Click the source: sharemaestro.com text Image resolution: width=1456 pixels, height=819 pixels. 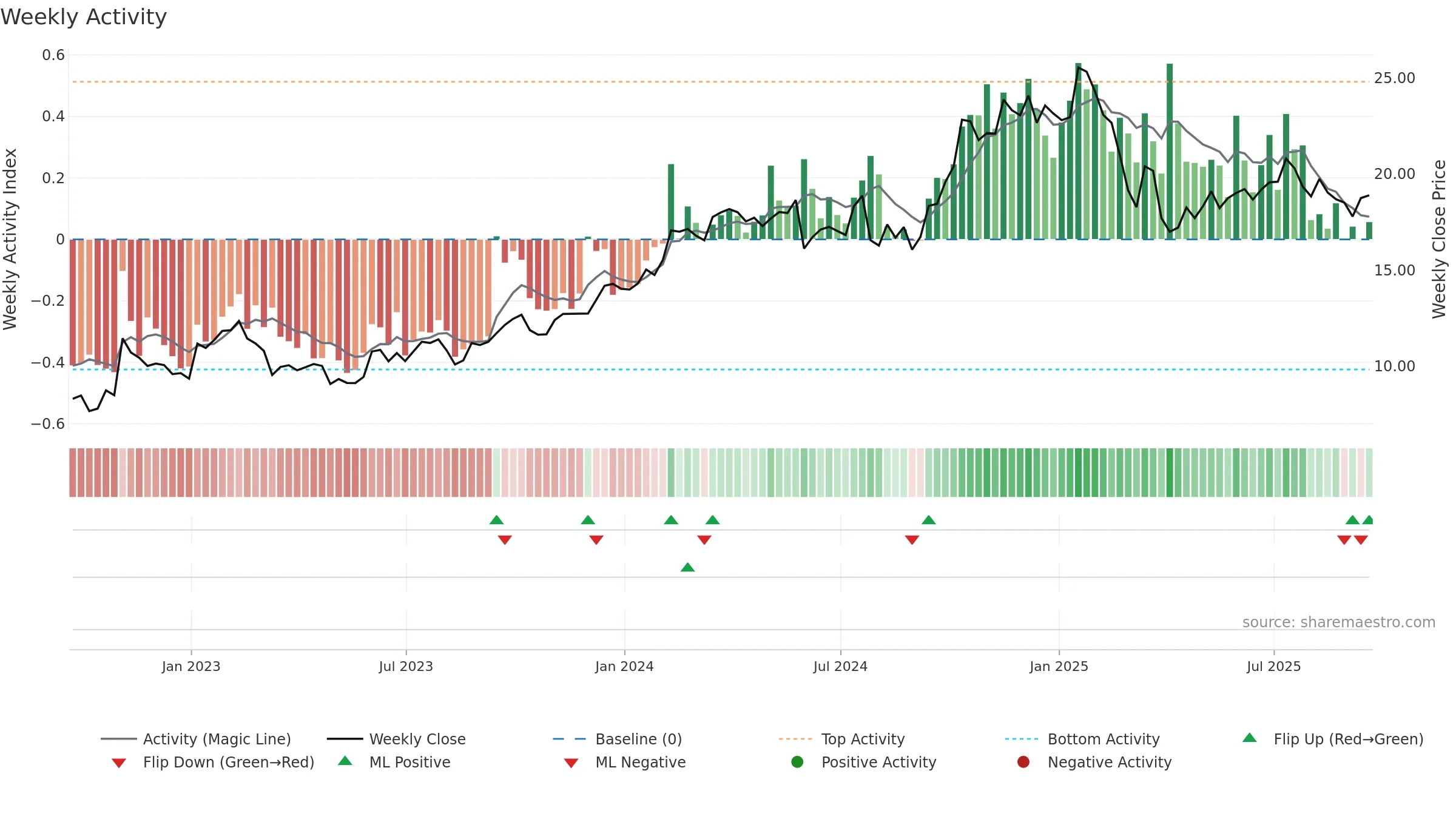click(1339, 622)
